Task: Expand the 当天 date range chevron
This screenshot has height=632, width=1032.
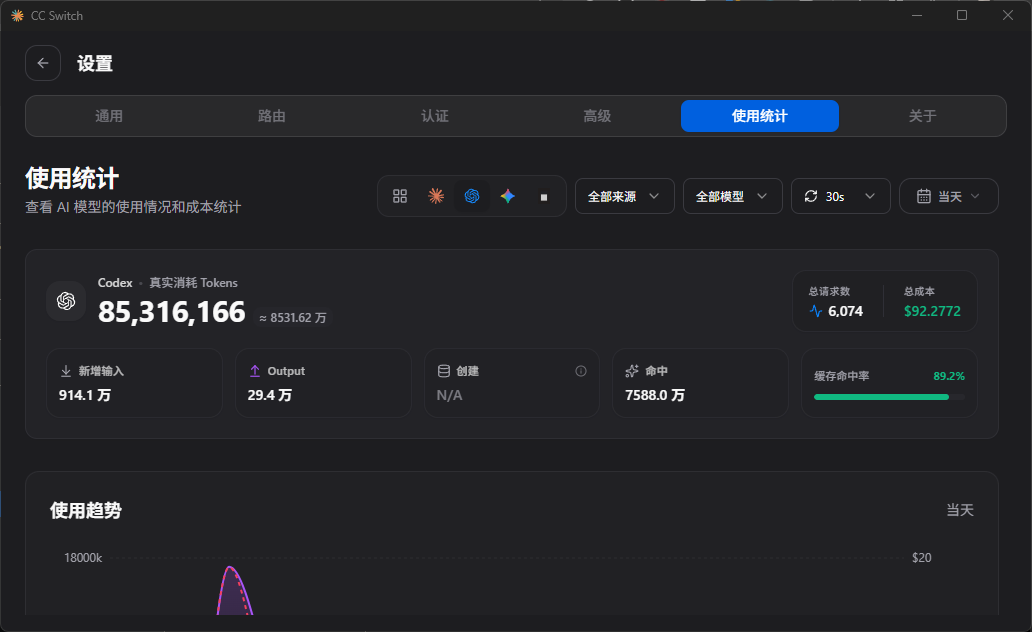Action: coord(975,196)
